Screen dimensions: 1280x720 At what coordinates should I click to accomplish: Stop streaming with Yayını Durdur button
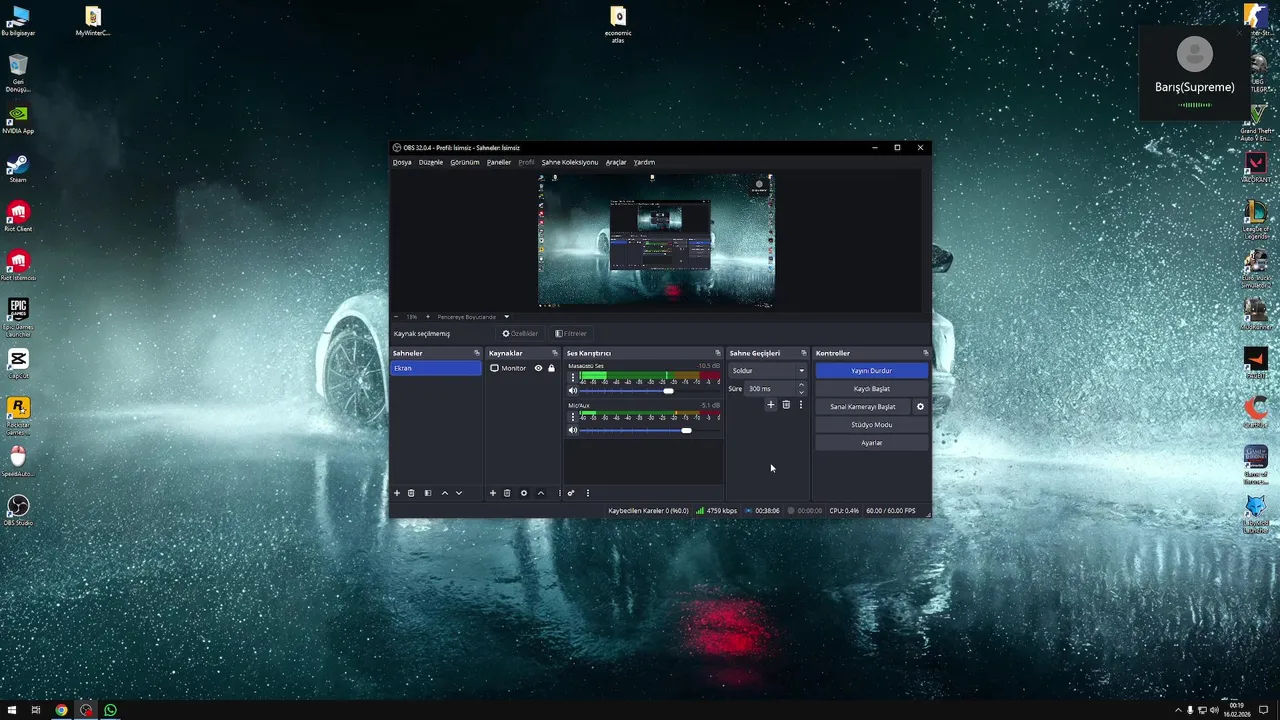click(x=872, y=371)
